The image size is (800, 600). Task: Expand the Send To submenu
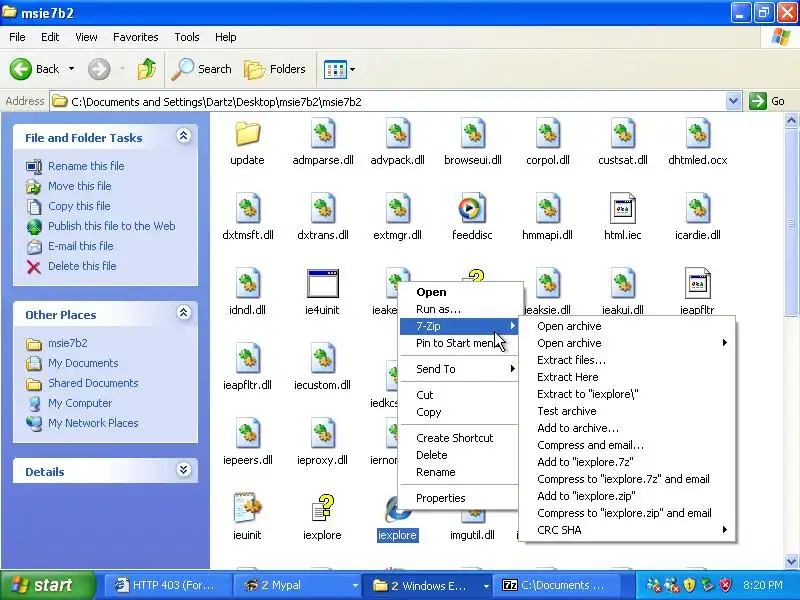459,369
